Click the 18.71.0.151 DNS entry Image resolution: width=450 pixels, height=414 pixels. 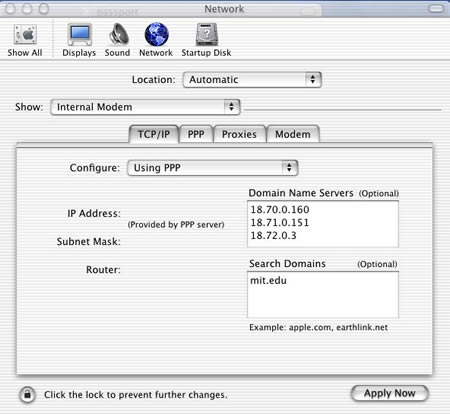click(280, 223)
